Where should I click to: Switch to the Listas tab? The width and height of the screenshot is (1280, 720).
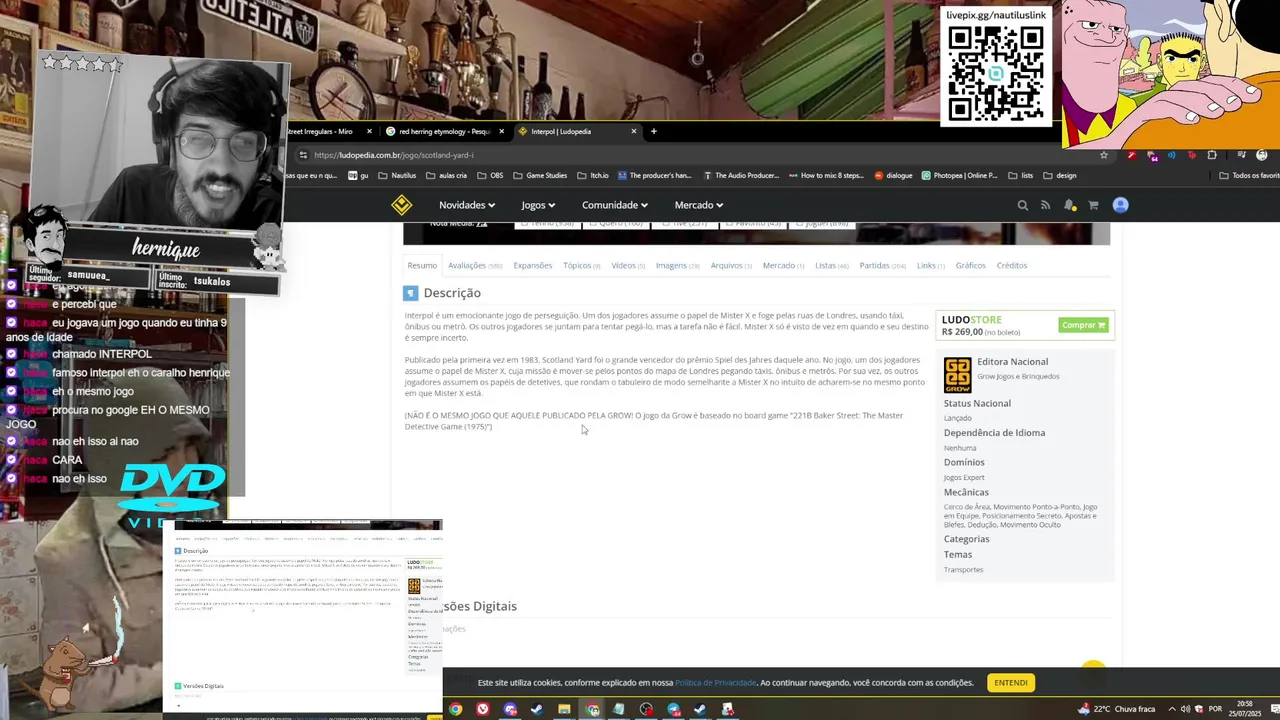(x=832, y=265)
